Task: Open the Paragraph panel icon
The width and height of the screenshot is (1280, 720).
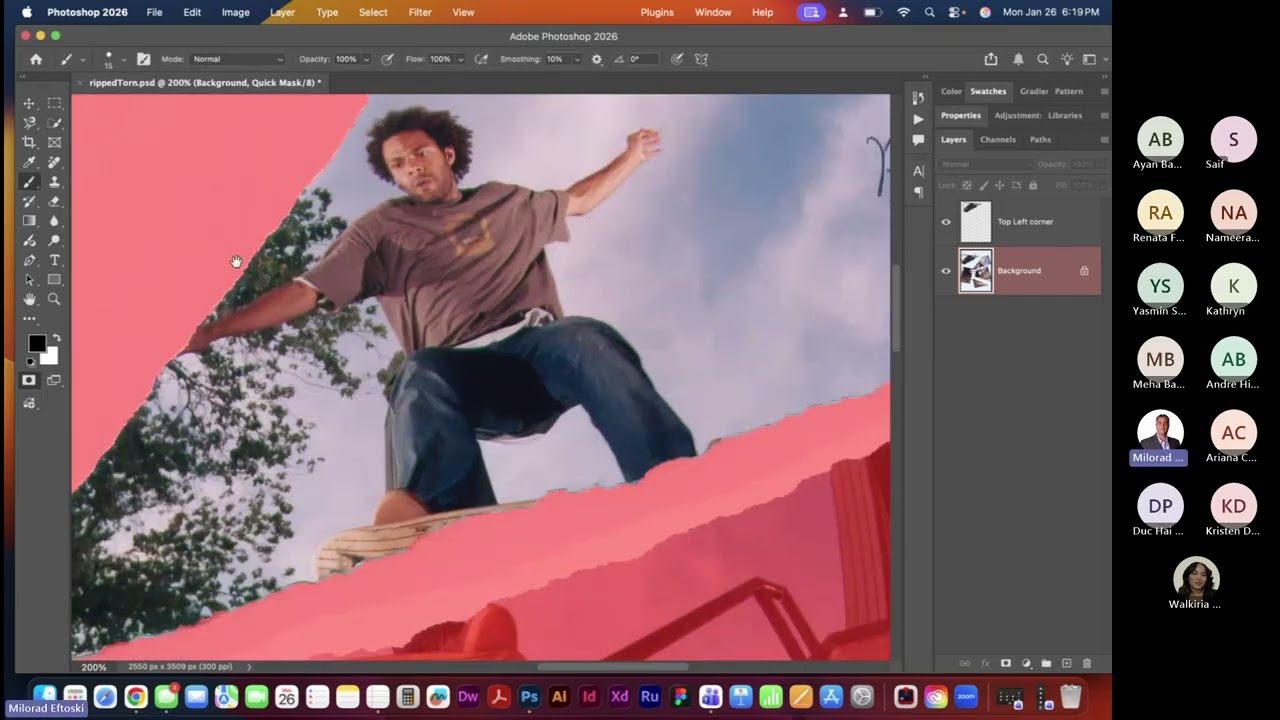Action: pos(918,192)
